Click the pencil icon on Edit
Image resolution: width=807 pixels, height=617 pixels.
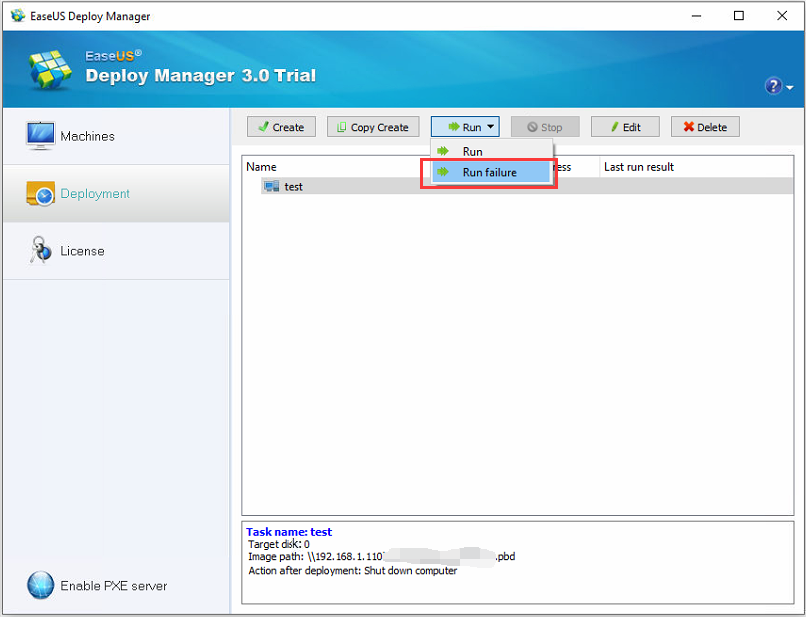point(615,127)
